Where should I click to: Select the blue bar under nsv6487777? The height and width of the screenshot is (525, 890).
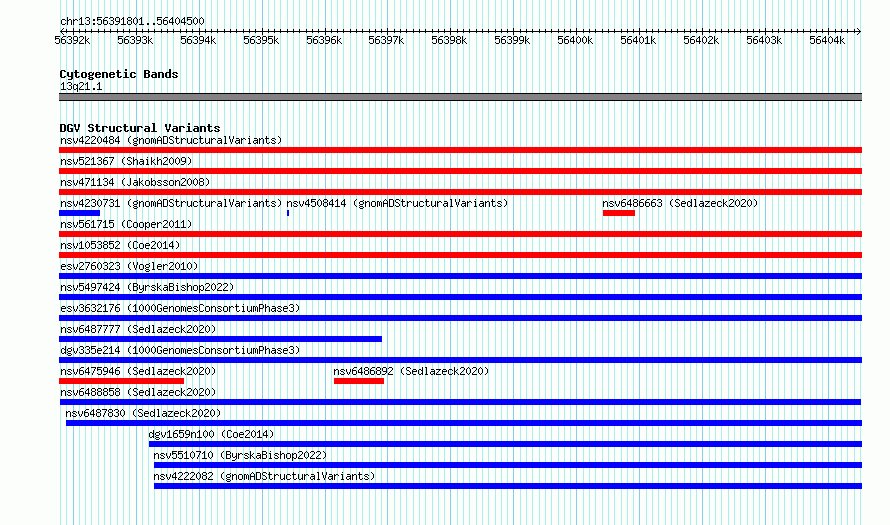[220, 339]
